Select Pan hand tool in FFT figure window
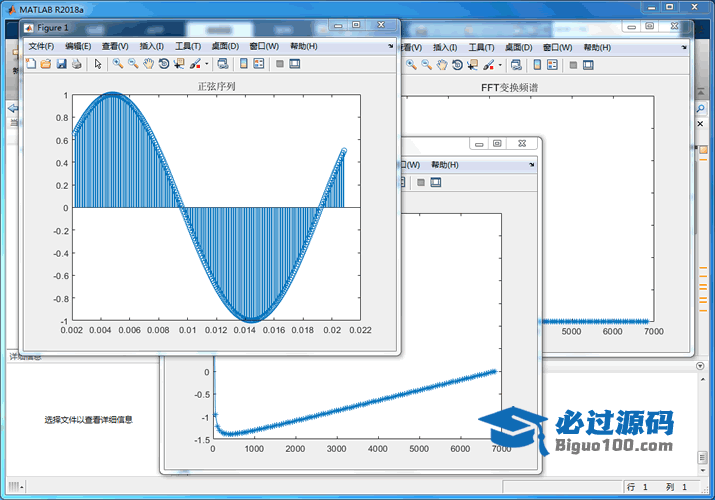 441,65
